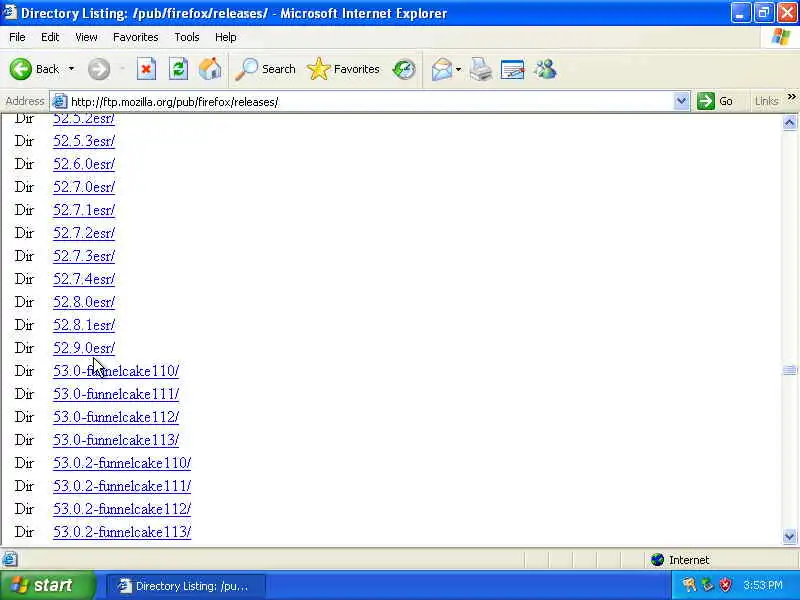Expand the Address bar dropdown
The image size is (800, 600).
(681, 102)
